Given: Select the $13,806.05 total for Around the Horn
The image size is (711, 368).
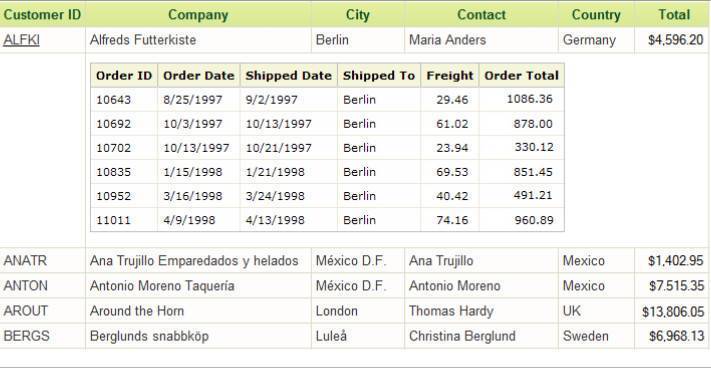Looking at the screenshot, I should pos(673,311).
